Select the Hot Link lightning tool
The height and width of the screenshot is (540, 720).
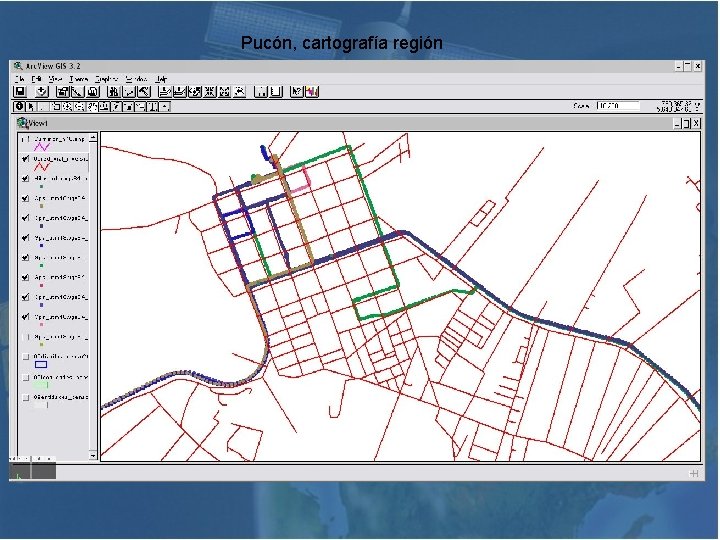(116, 107)
